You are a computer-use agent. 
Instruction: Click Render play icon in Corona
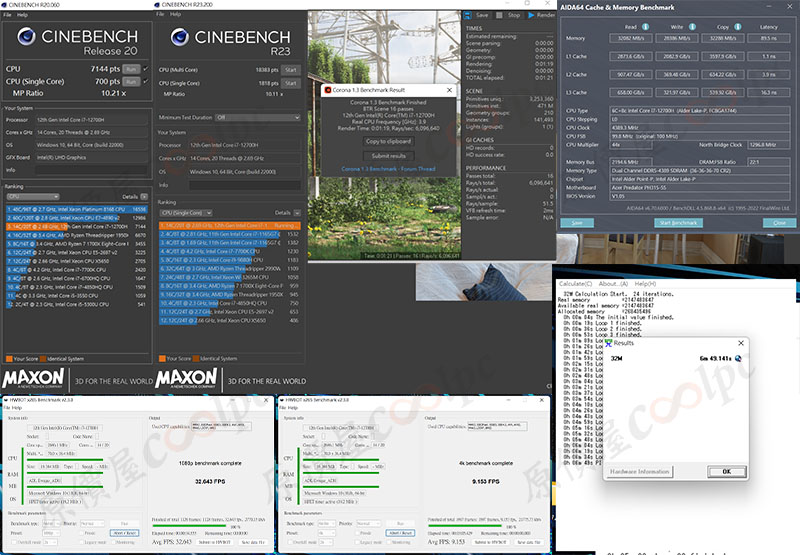coord(531,15)
